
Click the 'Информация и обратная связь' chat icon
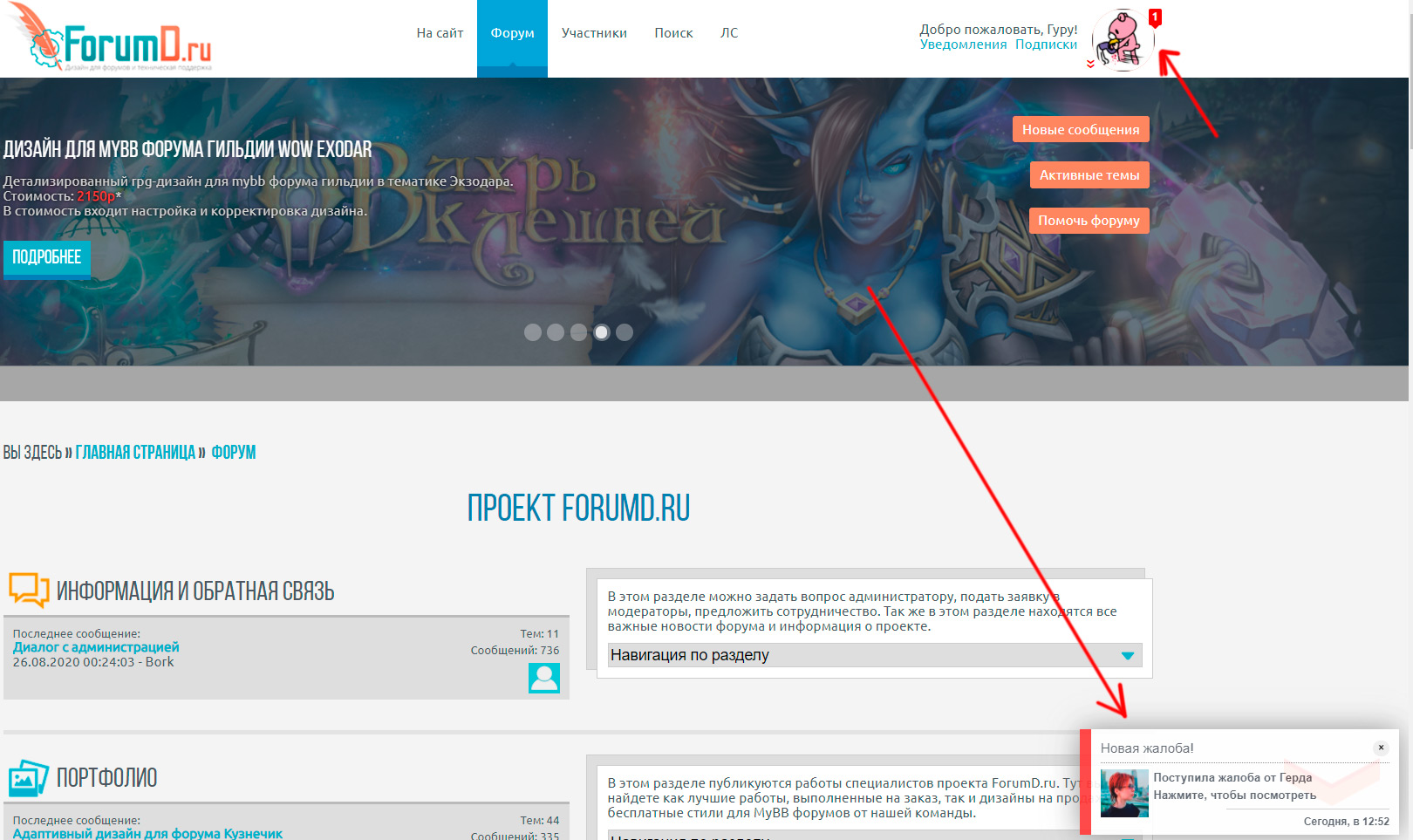point(29,590)
